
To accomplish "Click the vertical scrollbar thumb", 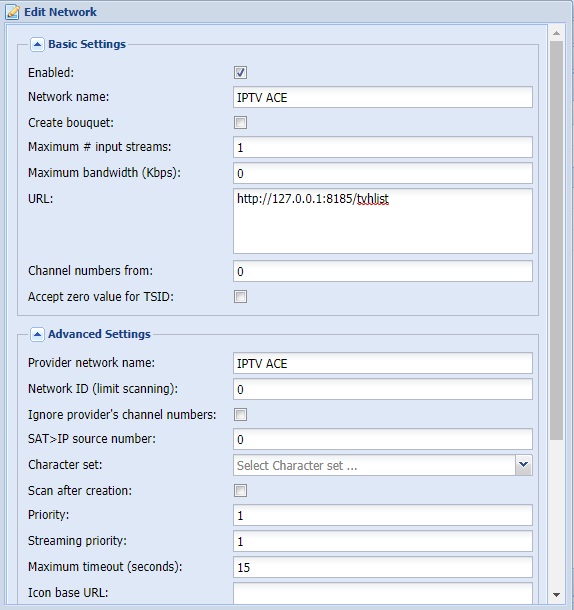I will pyautogui.click(x=556, y=240).
